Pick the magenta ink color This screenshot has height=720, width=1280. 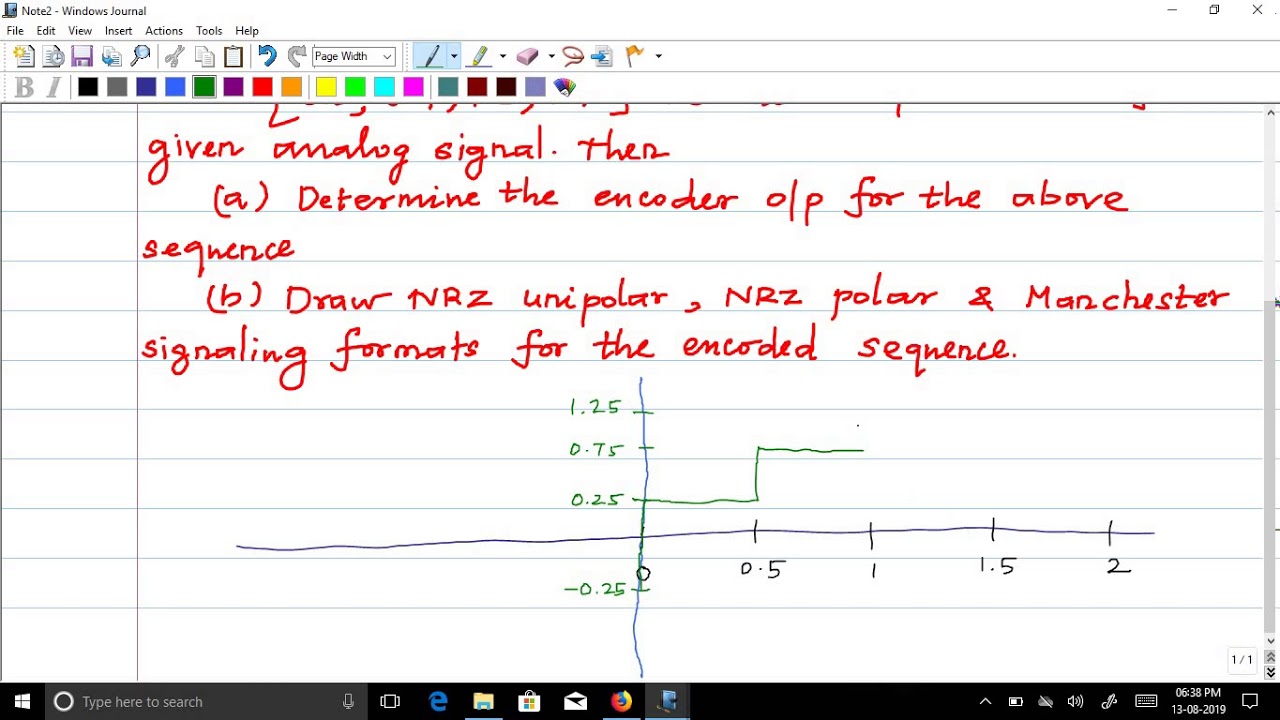(413, 87)
